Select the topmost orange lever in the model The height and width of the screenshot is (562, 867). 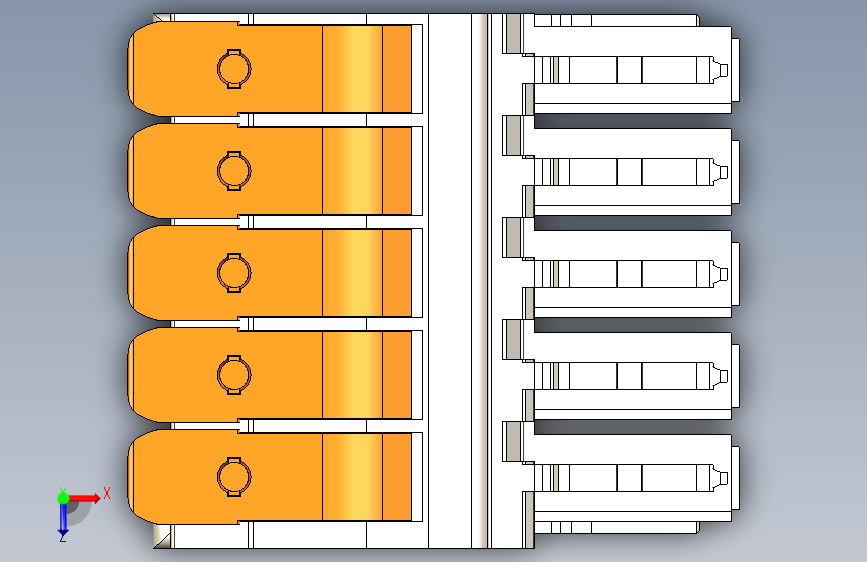click(x=270, y=69)
